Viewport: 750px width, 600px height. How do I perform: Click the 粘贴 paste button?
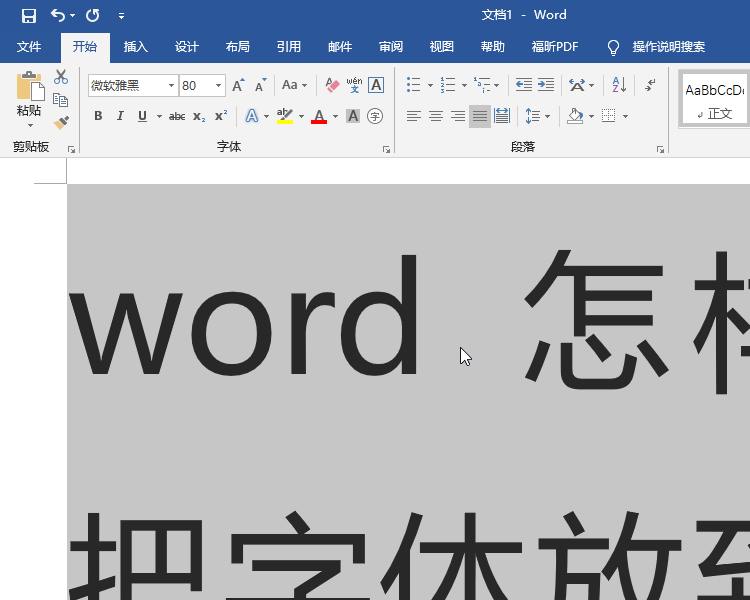click(29, 94)
